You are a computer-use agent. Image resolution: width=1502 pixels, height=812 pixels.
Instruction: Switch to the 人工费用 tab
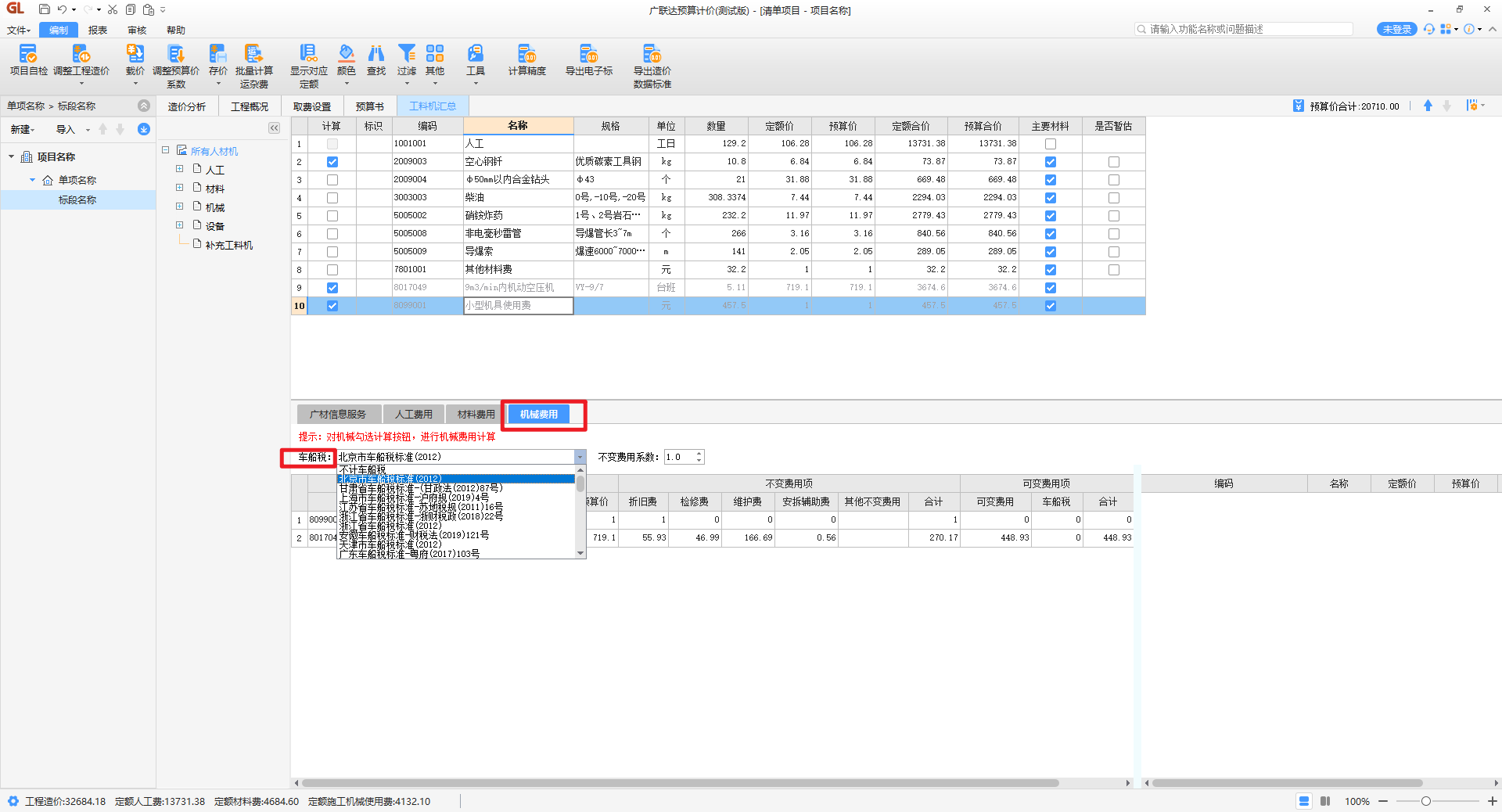(414, 415)
